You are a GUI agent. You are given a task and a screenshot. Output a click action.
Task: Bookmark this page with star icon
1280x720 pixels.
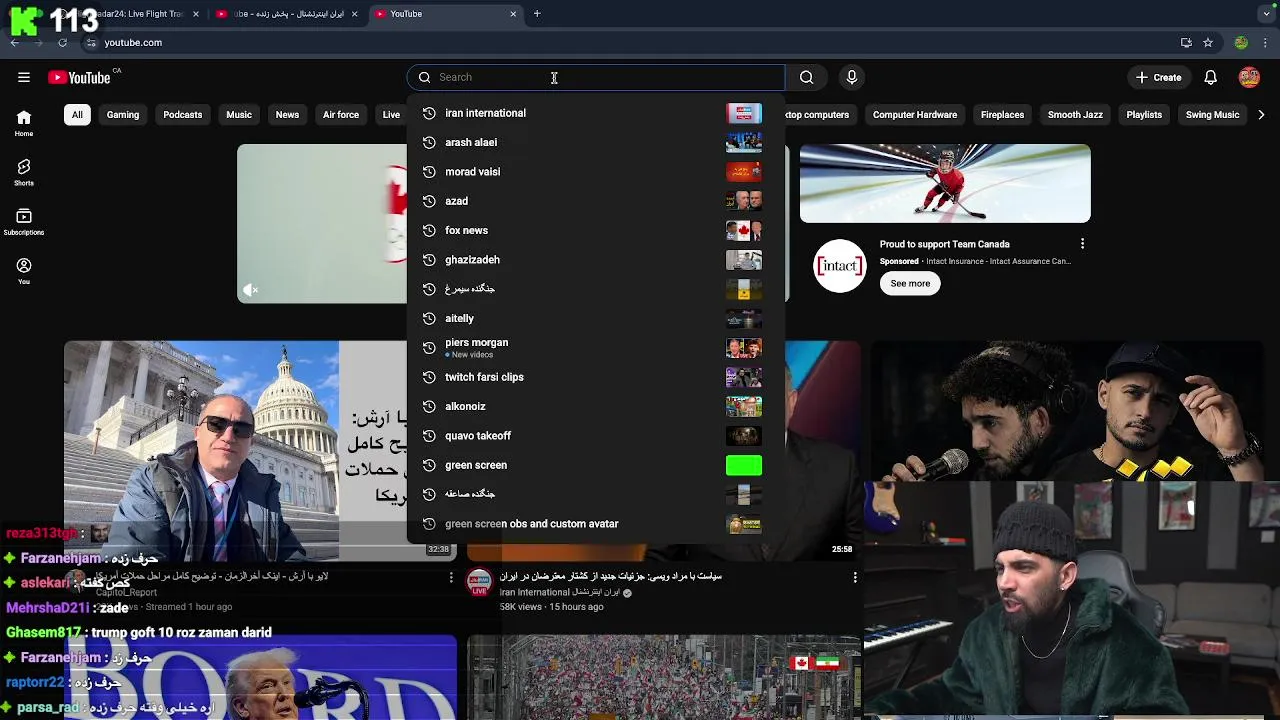1208,43
